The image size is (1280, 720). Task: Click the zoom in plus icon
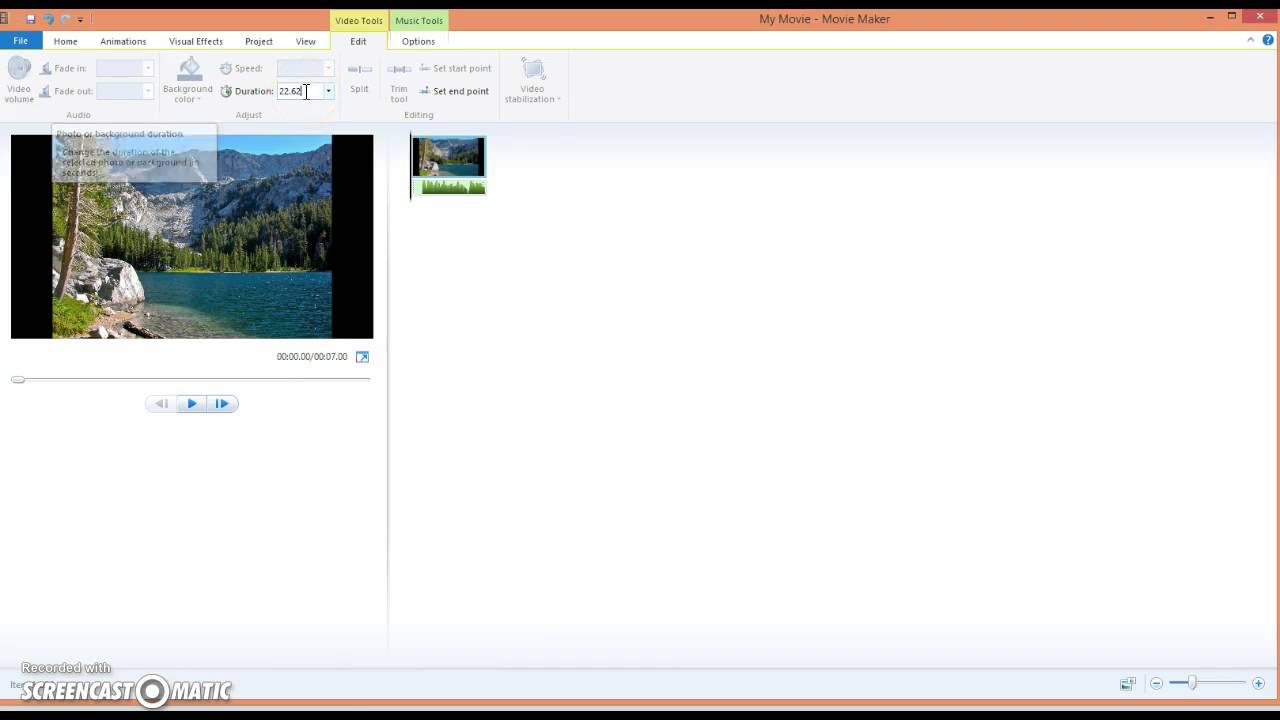pos(1258,683)
